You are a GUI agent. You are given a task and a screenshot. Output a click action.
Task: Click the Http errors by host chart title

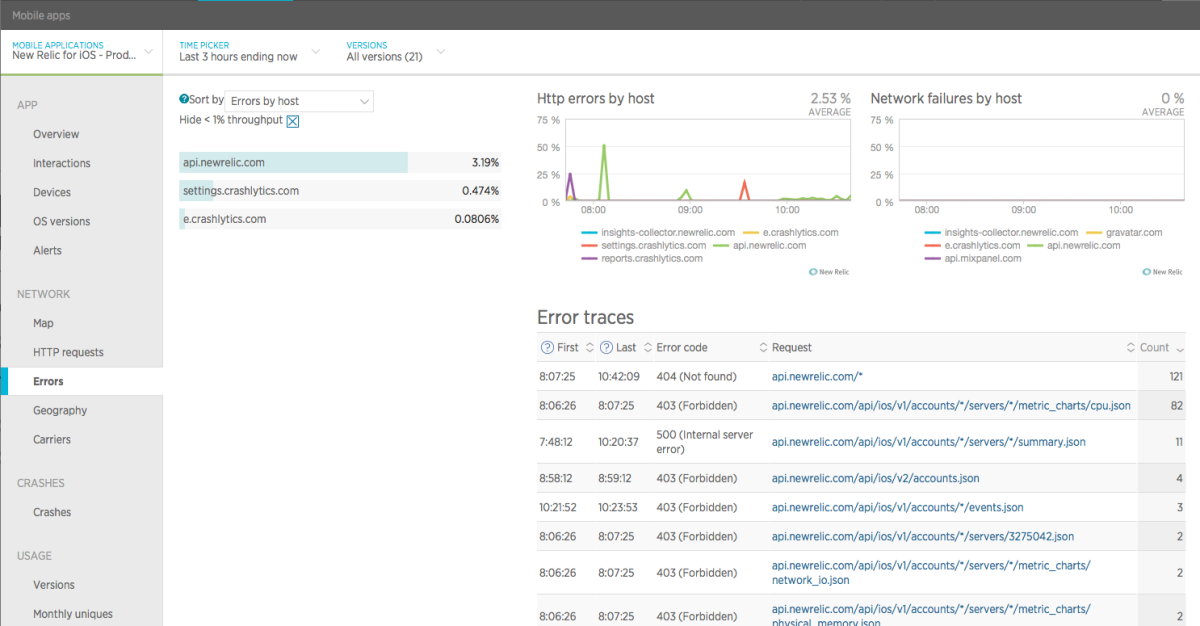click(x=596, y=98)
